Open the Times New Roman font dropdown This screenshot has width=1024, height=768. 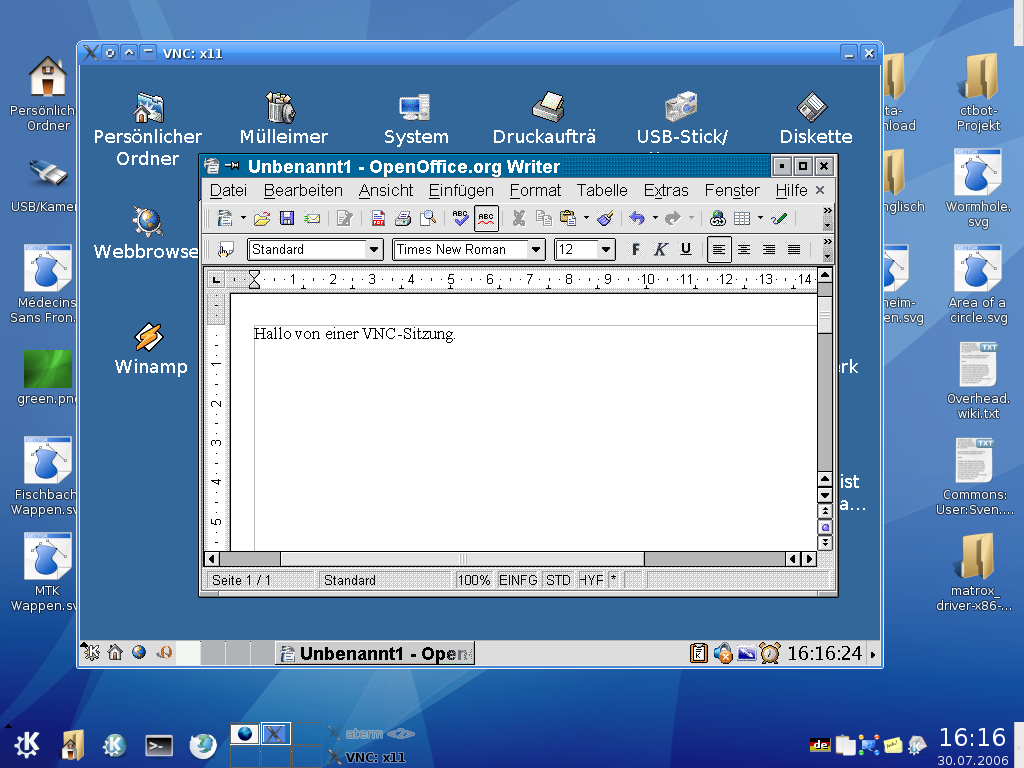coord(535,249)
